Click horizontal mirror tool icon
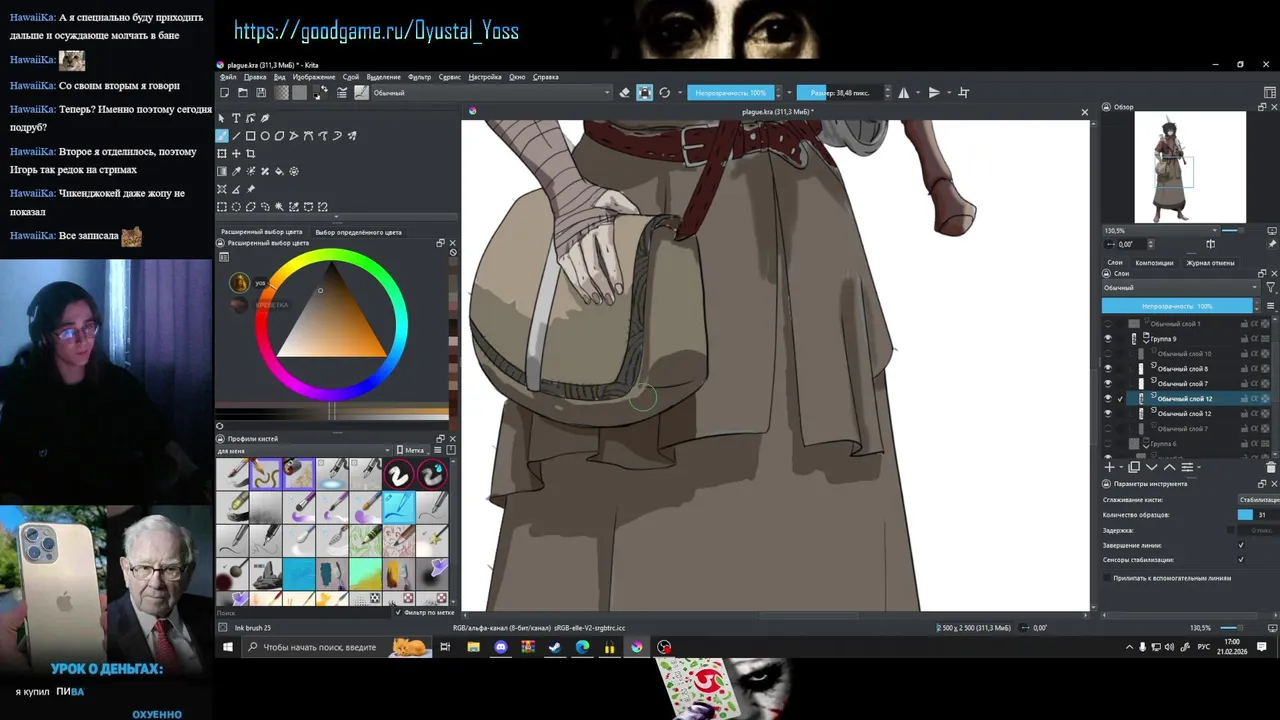The height and width of the screenshot is (720, 1280). [x=904, y=93]
